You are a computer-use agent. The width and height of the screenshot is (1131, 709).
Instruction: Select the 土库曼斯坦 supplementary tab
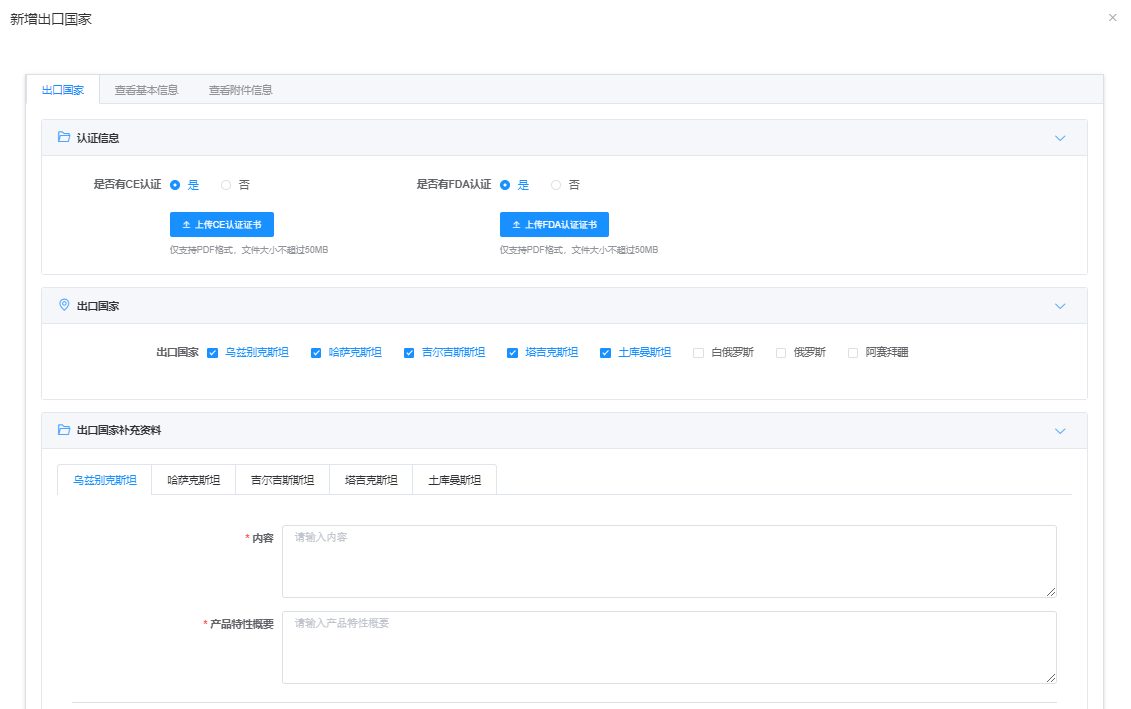click(454, 480)
